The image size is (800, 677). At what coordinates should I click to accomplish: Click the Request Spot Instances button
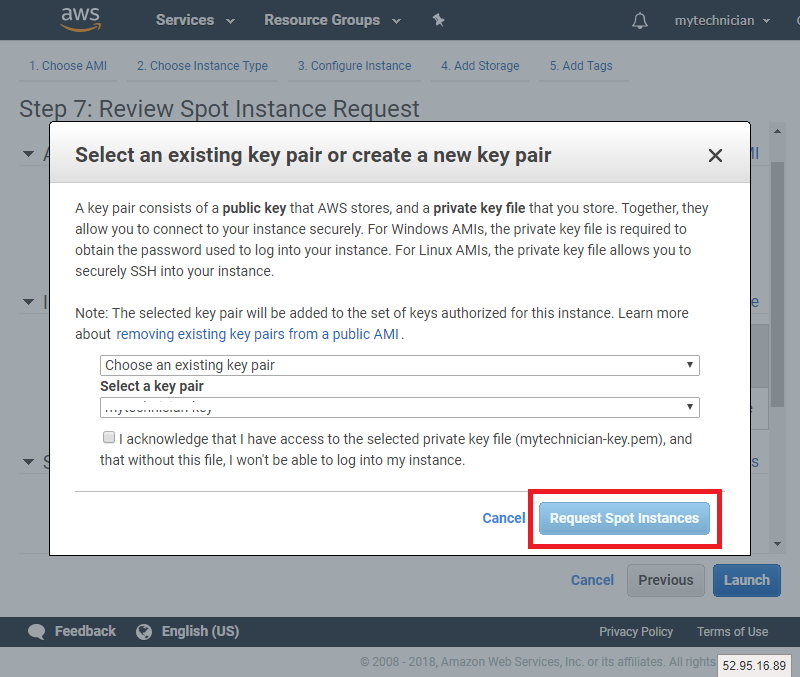click(624, 518)
